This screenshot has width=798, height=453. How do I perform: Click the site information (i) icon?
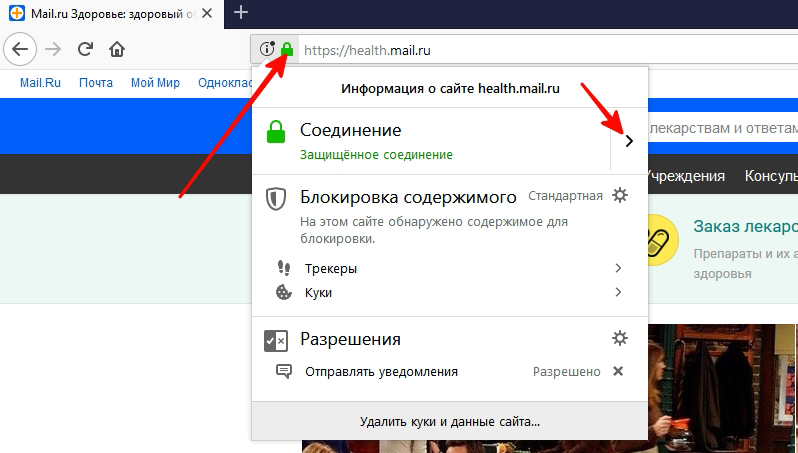coord(267,49)
